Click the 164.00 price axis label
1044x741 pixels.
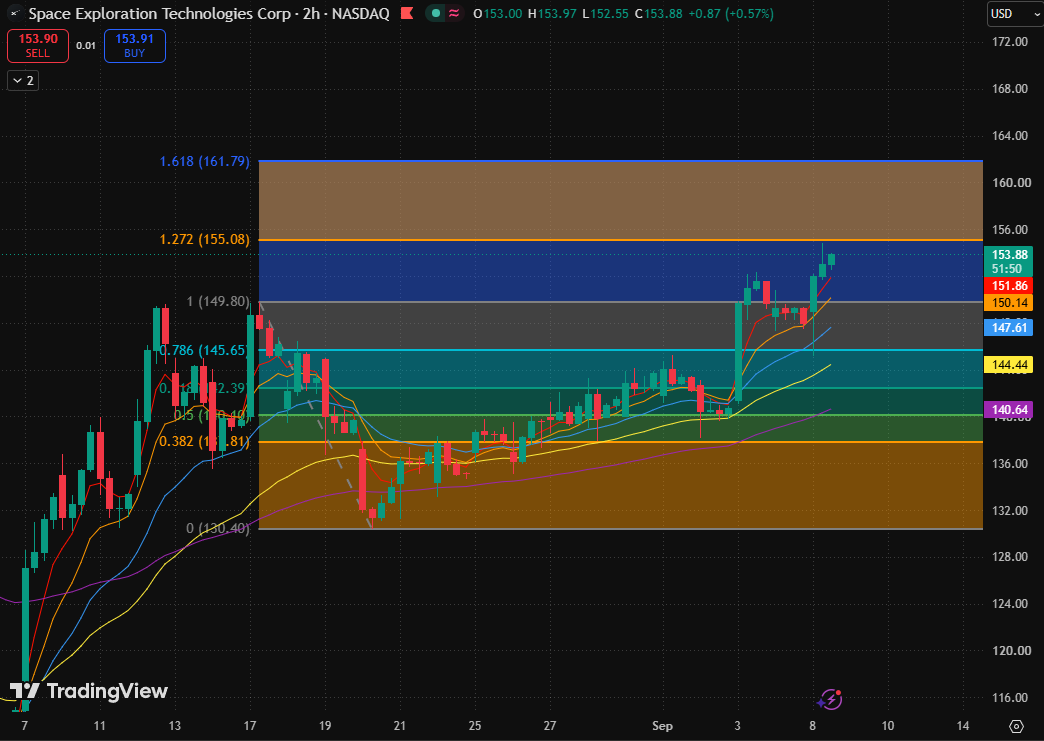pyautogui.click(x=1010, y=136)
